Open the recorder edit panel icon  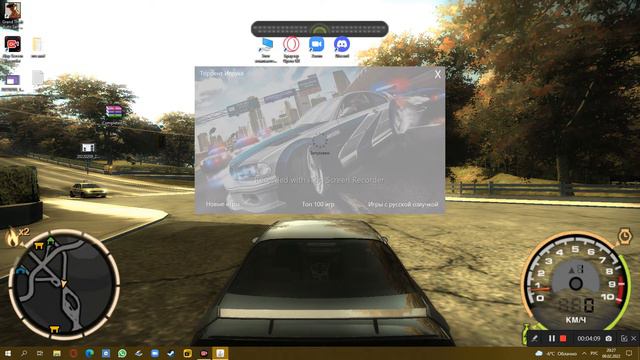coord(624,338)
